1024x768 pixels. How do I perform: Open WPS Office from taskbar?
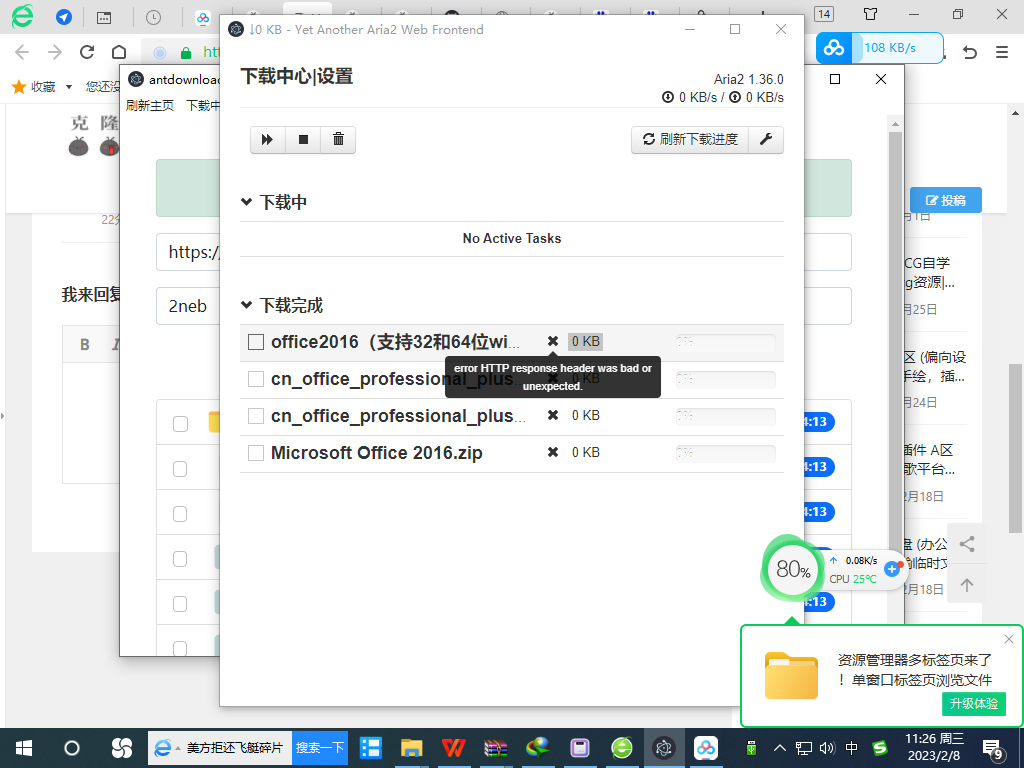coord(453,748)
